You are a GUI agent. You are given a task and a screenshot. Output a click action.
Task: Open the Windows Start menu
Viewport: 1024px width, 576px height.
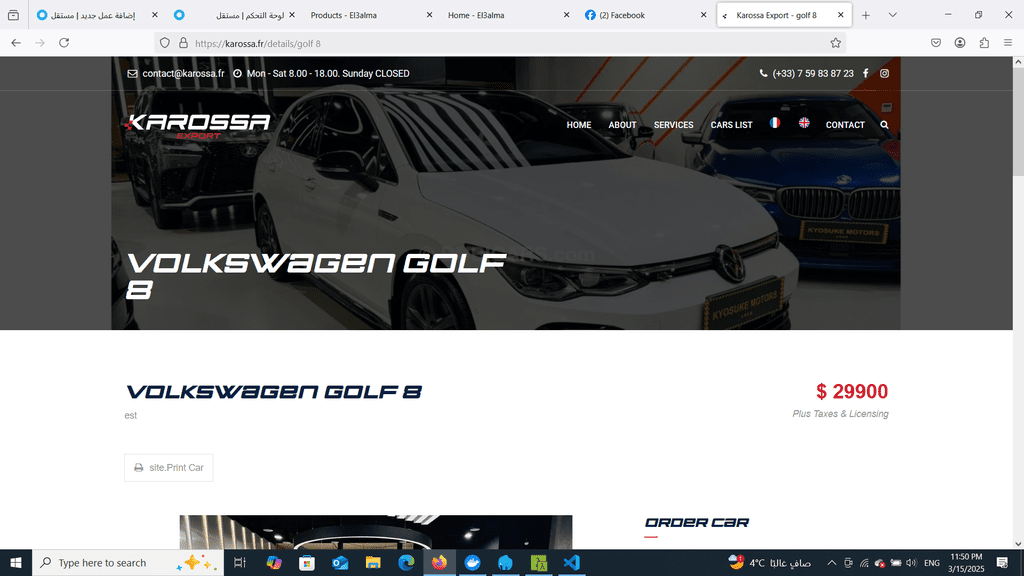pos(16,562)
